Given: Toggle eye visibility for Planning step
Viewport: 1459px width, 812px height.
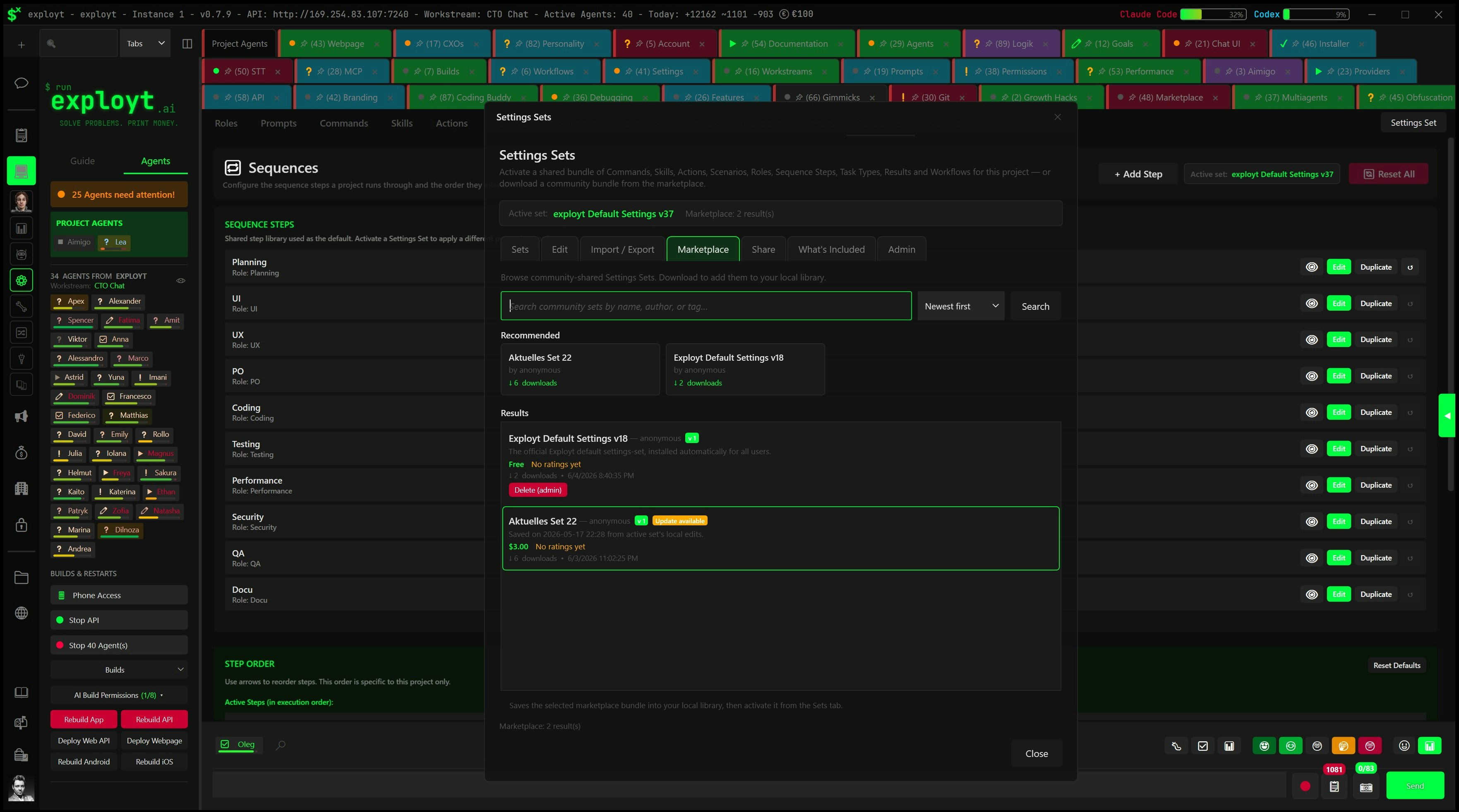Looking at the screenshot, I should pos(1312,267).
